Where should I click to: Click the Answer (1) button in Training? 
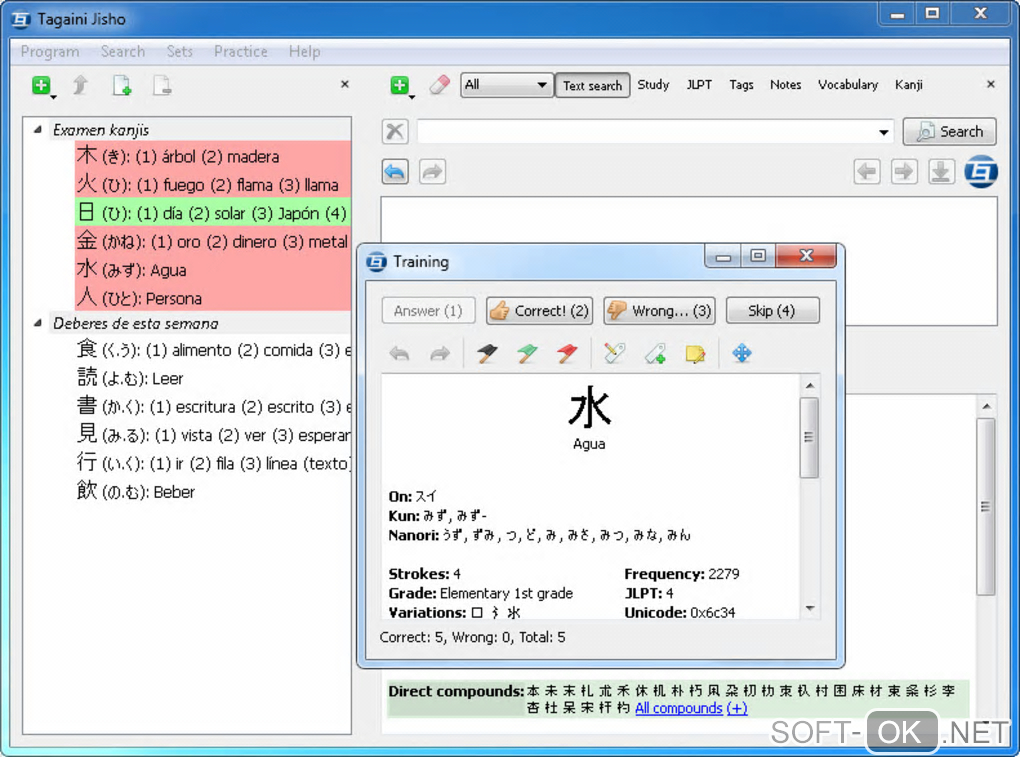tap(428, 311)
